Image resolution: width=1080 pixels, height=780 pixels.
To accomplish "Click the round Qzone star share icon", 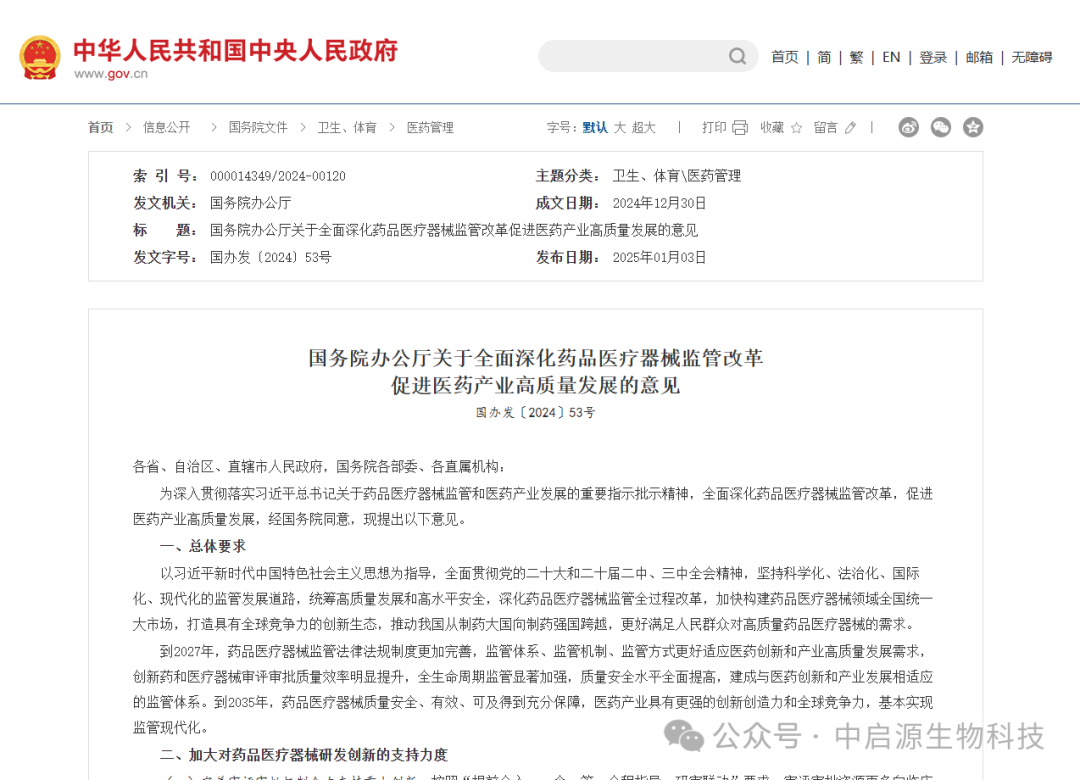I will (972, 127).
